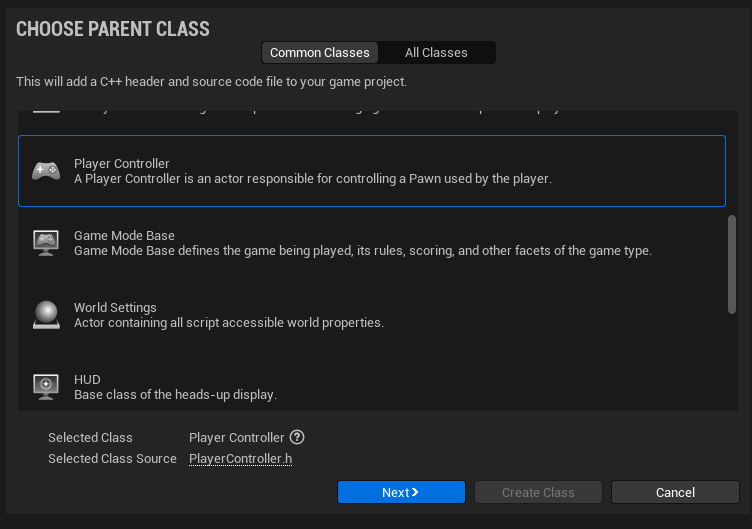Click the 'Actor containing all script accessible' description
The image size is (752, 529).
click(x=228, y=323)
